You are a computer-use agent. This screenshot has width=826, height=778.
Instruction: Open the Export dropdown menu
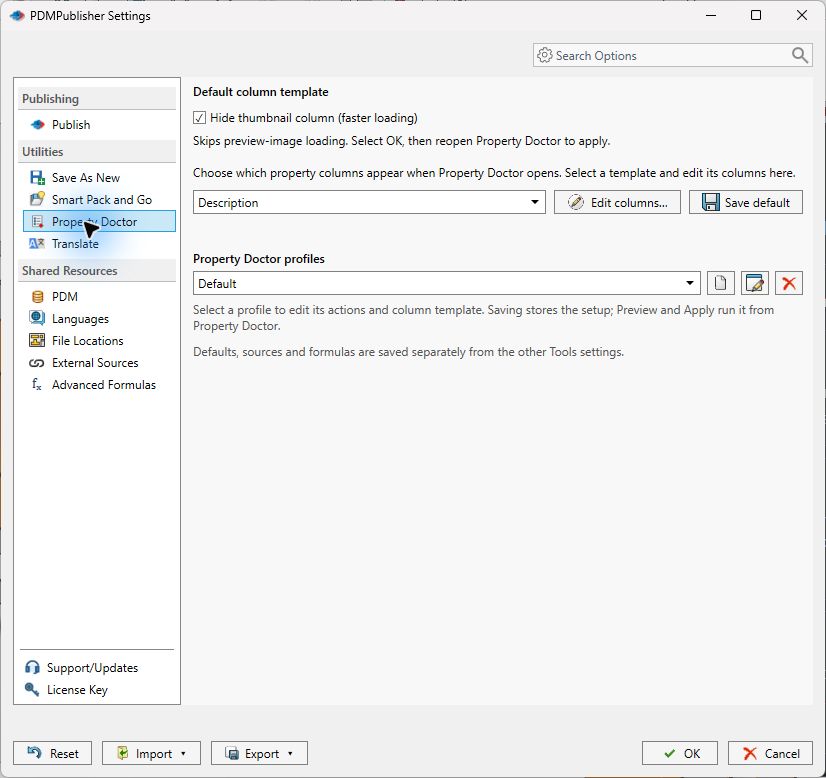(259, 753)
